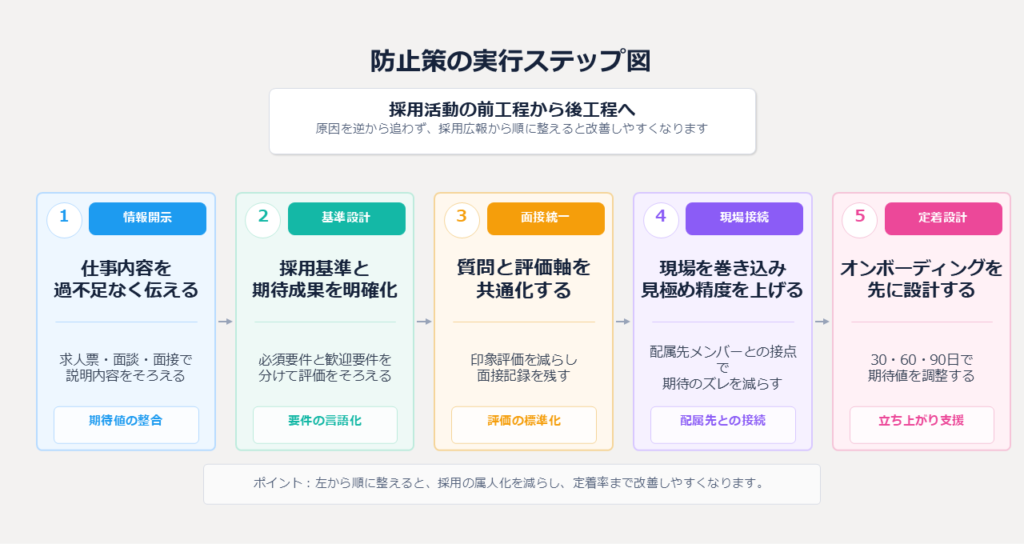The height and width of the screenshot is (544, 1024).
Task: Select the orange number 3 circle
Action: click(462, 218)
